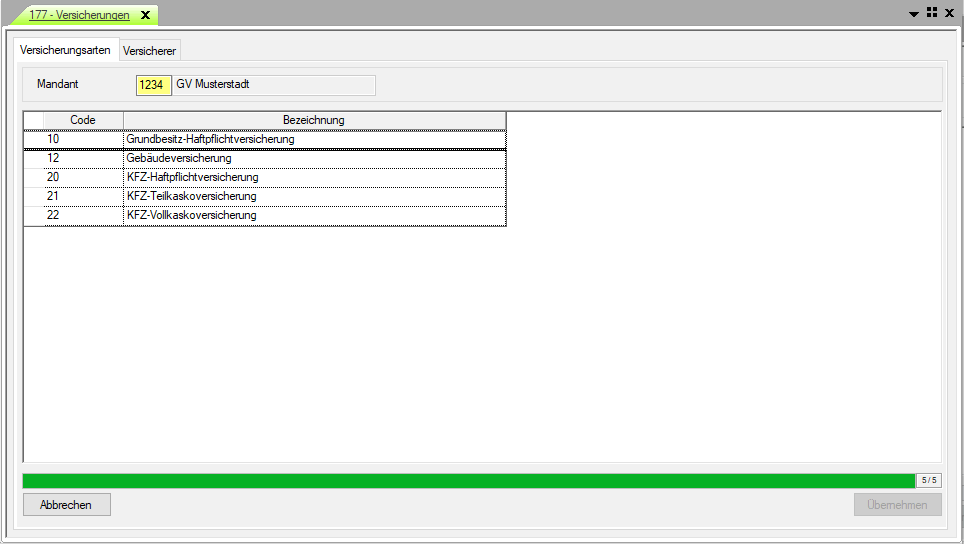This screenshot has height=544, width=964.
Task: Activate the 177 - Versicherungen document tab
Action: (x=79, y=15)
